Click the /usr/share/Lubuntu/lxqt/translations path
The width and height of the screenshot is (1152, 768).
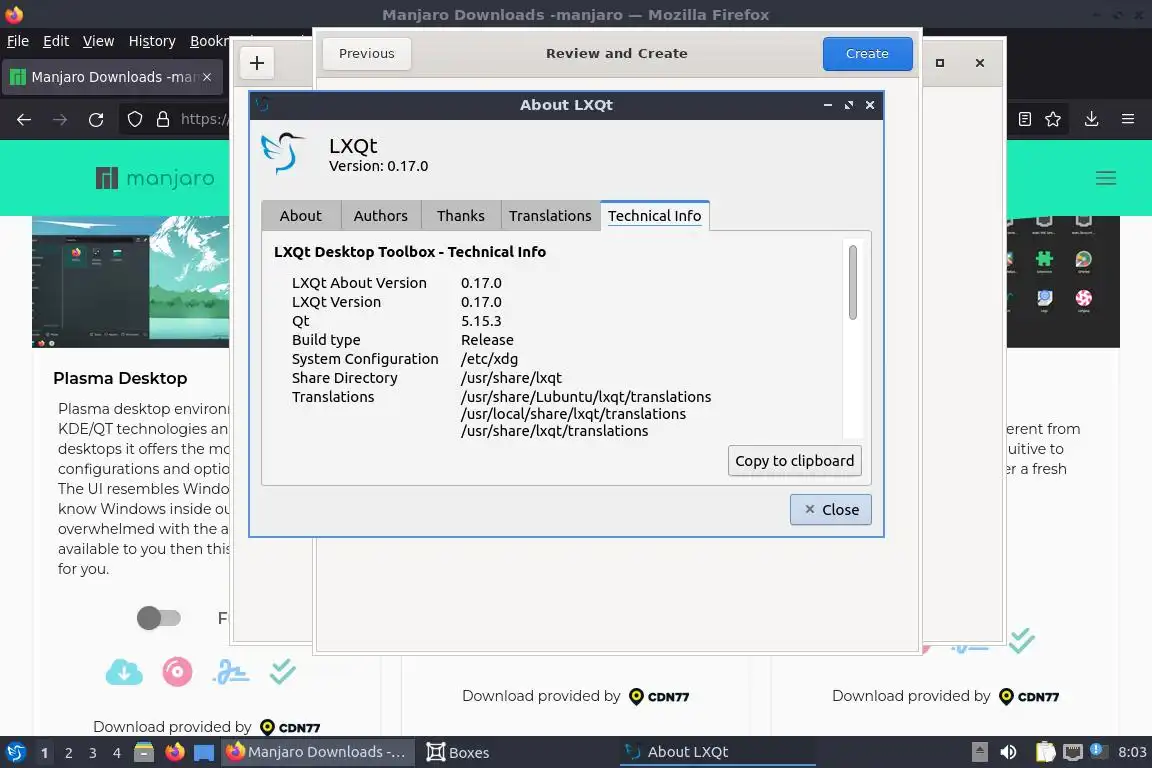point(586,397)
